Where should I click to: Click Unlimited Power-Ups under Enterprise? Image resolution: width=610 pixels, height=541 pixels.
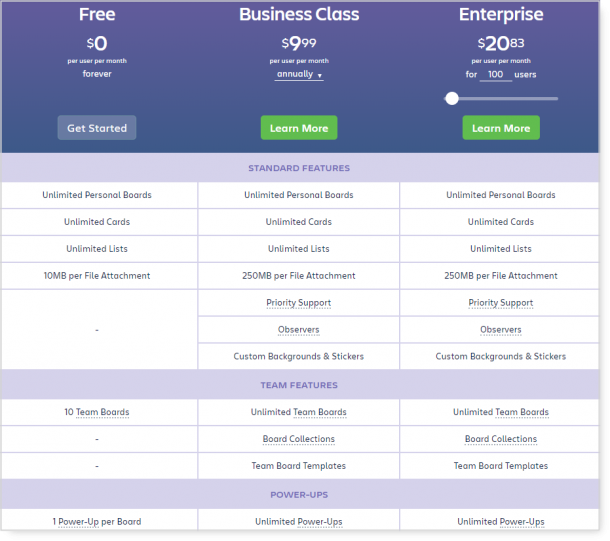pos(501,522)
